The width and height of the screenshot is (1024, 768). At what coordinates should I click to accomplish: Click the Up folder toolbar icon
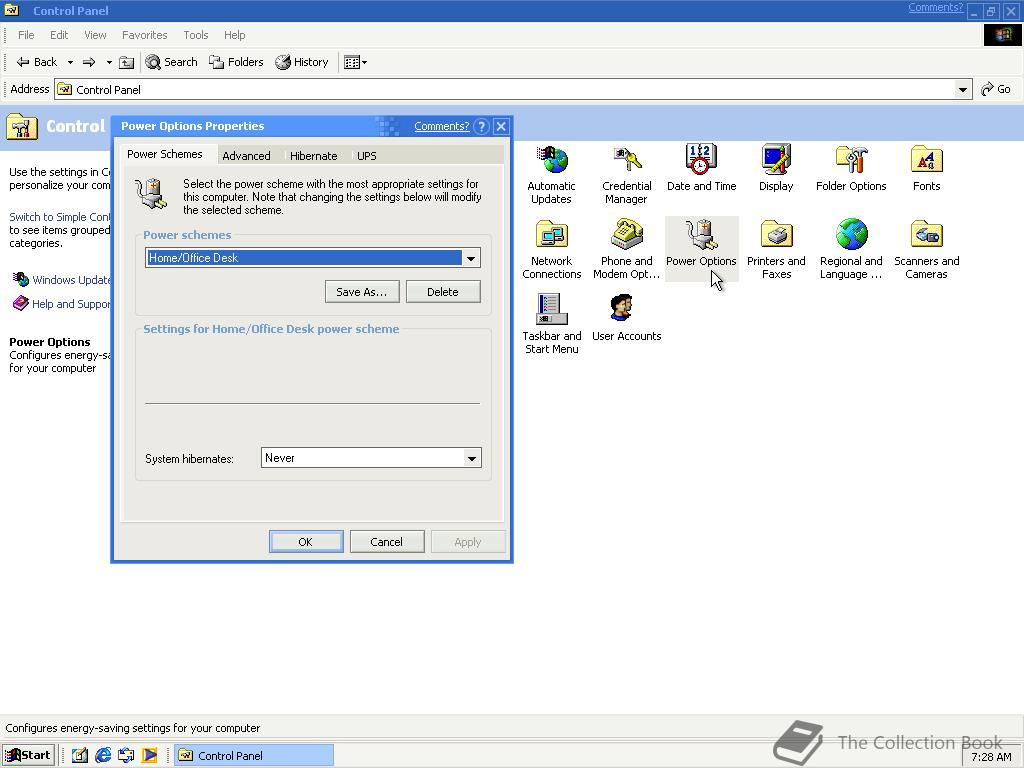[127, 62]
